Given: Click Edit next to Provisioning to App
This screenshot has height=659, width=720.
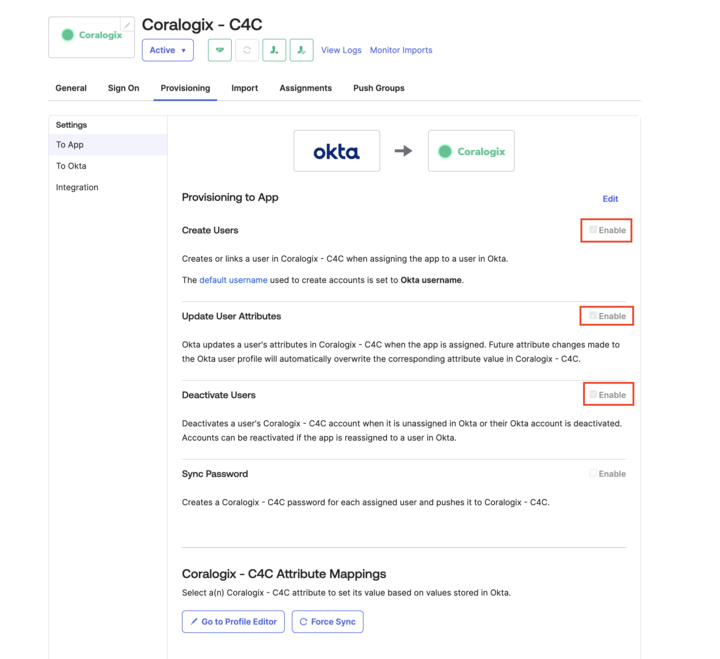Looking at the screenshot, I should (x=610, y=199).
